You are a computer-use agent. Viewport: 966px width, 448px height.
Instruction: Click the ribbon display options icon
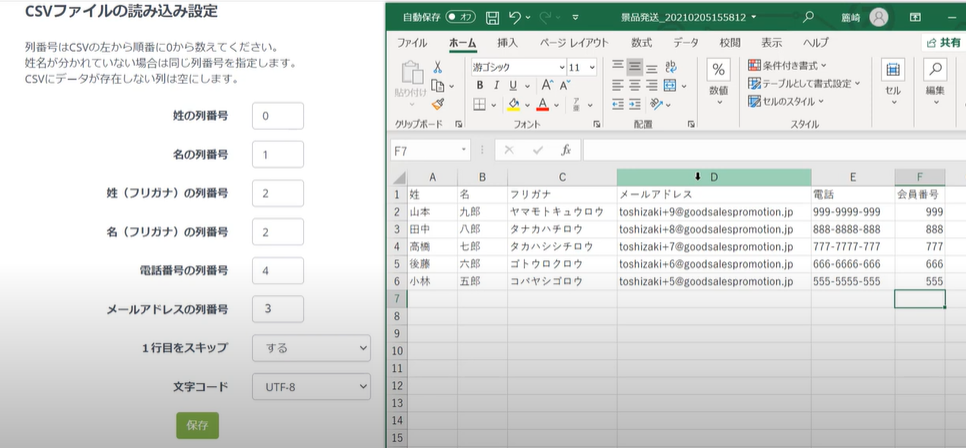915,17
